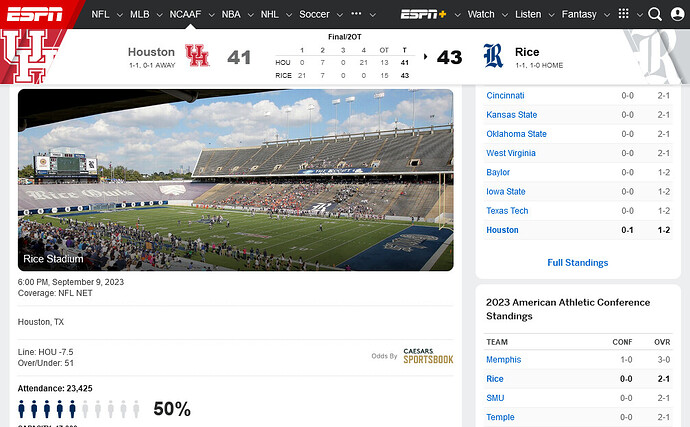This screenshot has width=690, height=427.
Task: Open the Full Standings link
Action: point(577,263)
